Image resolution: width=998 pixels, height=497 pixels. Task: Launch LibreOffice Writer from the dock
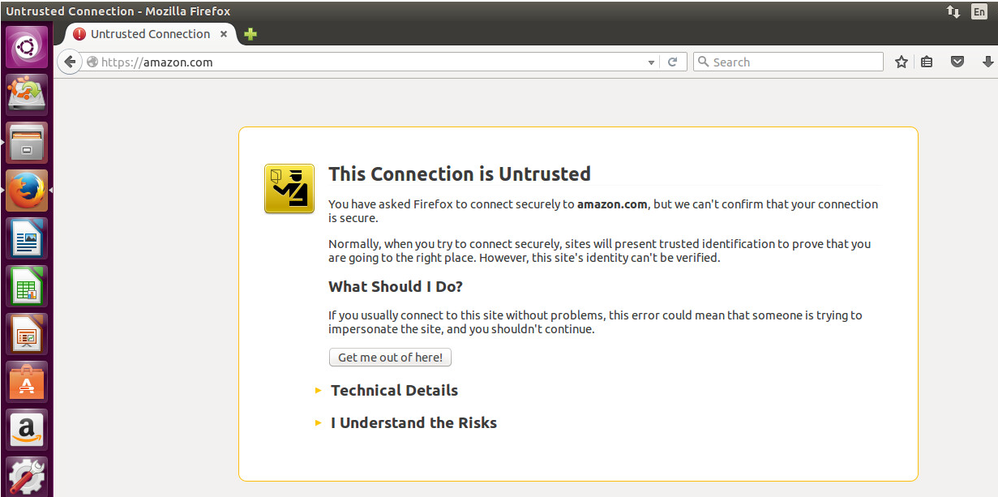pyautogui.click(x=26, y=240)
